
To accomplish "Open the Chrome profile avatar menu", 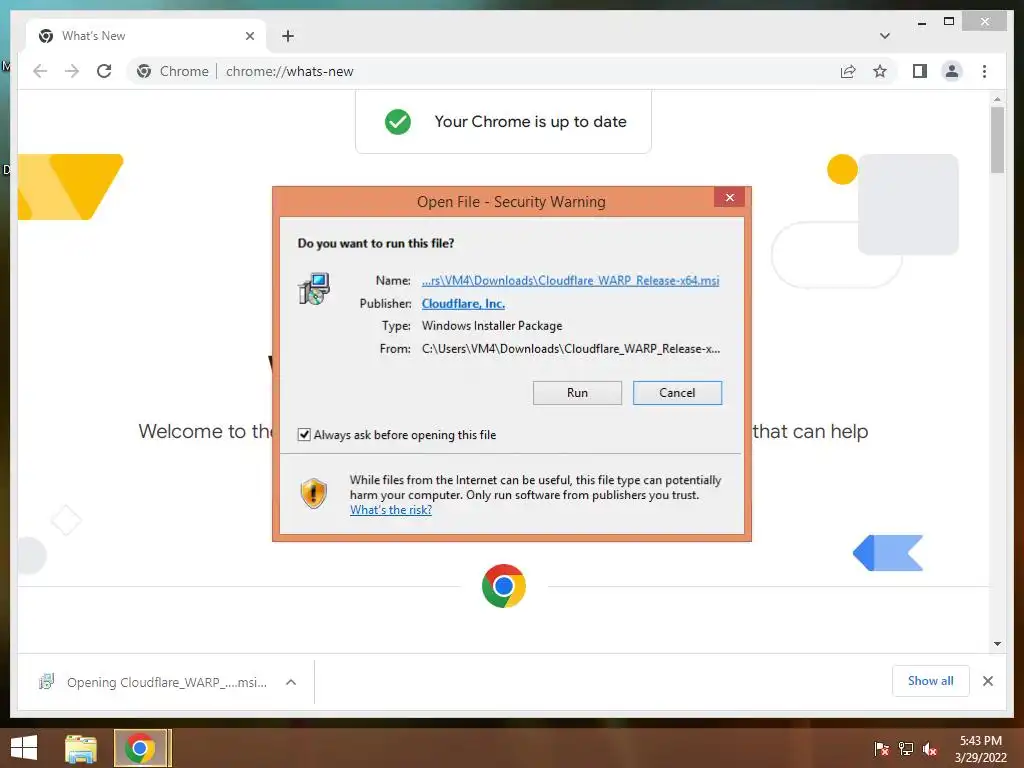I will coord(952,71).
